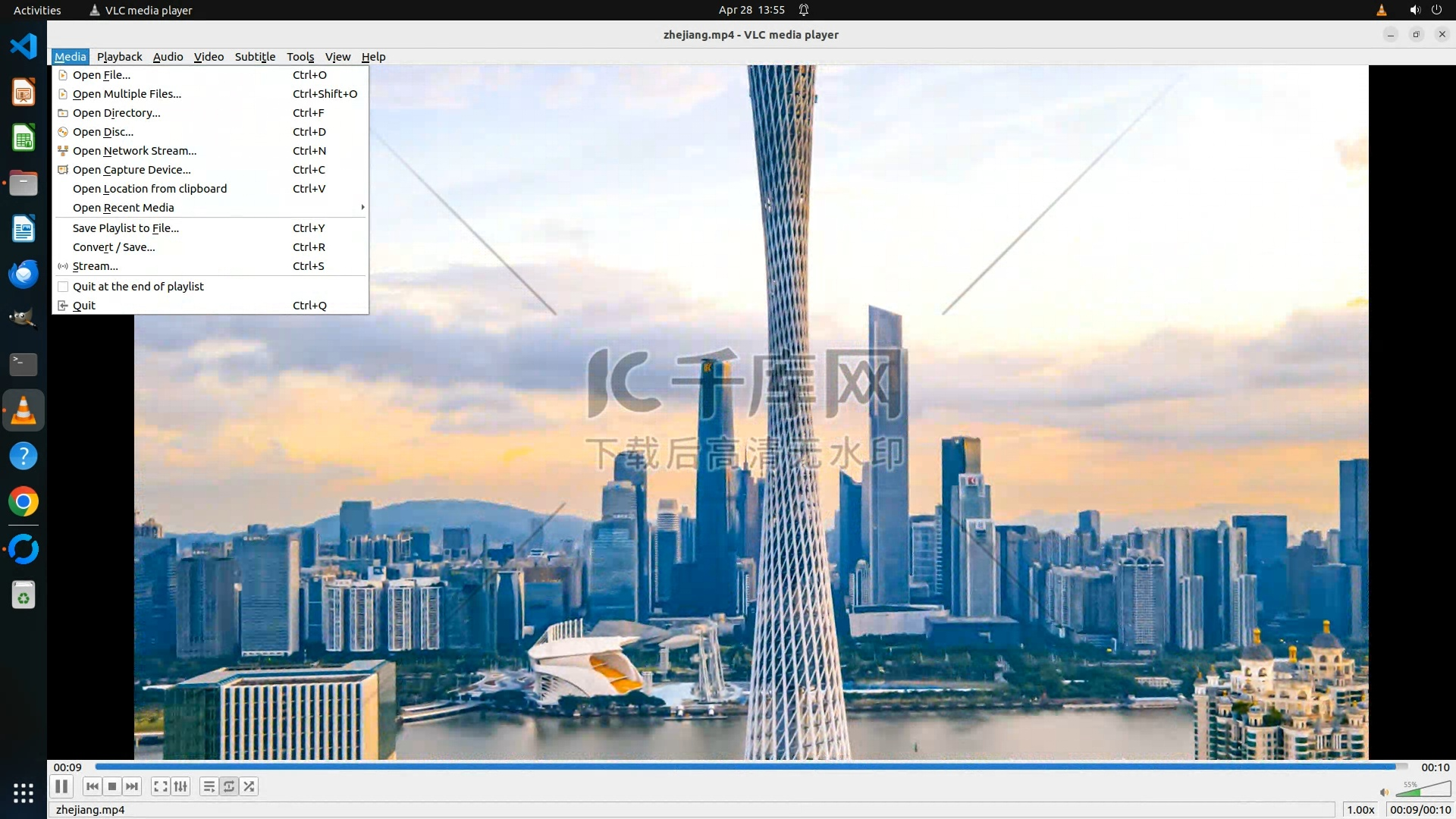1456x819 pixels.
Task: Choose Open Network Stream from the menu
Action: point(134,151)
